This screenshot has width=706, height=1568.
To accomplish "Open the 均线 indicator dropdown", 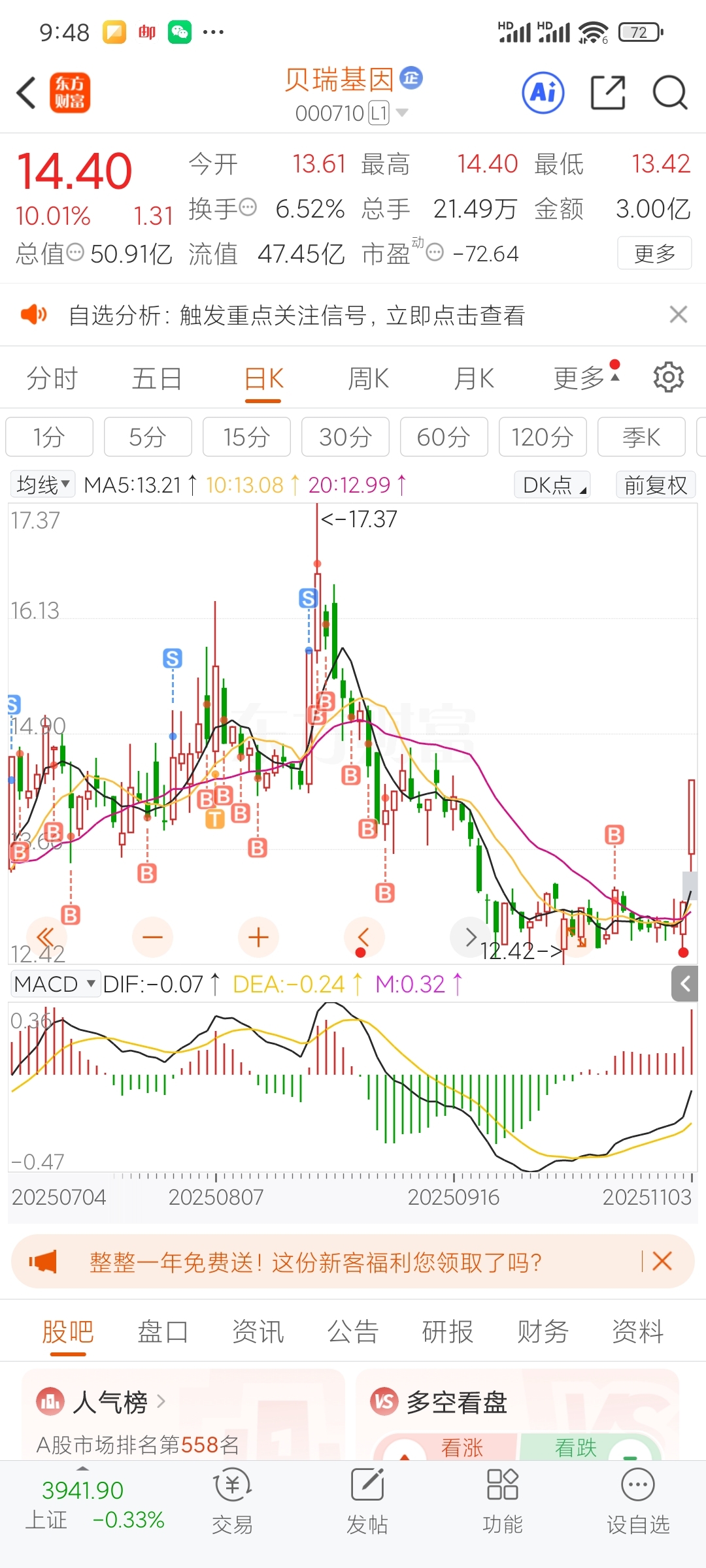I will click(43, 484).
